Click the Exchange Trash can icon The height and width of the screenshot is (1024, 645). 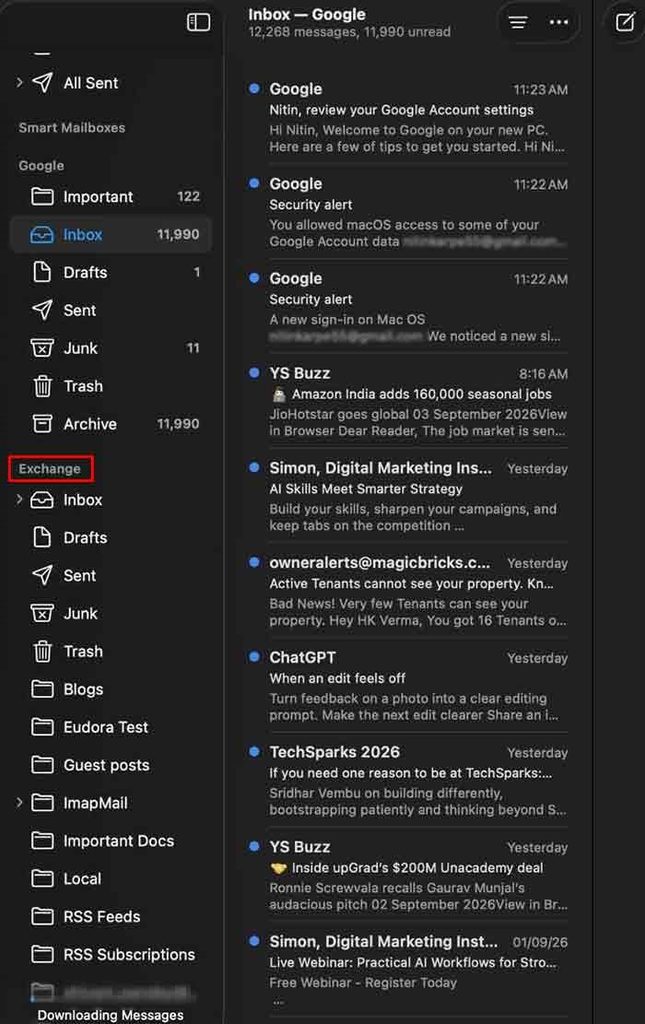tap(42, 651)
